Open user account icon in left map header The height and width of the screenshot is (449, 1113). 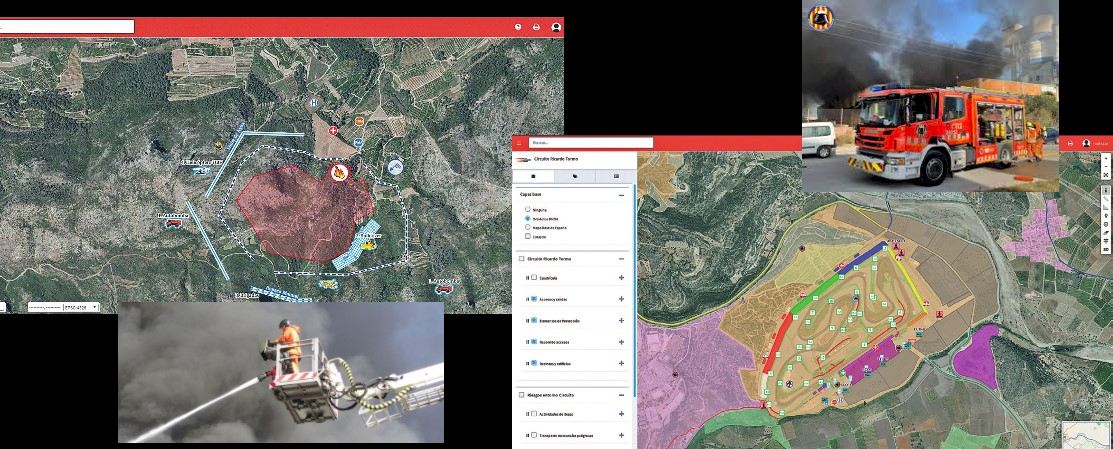556,27
